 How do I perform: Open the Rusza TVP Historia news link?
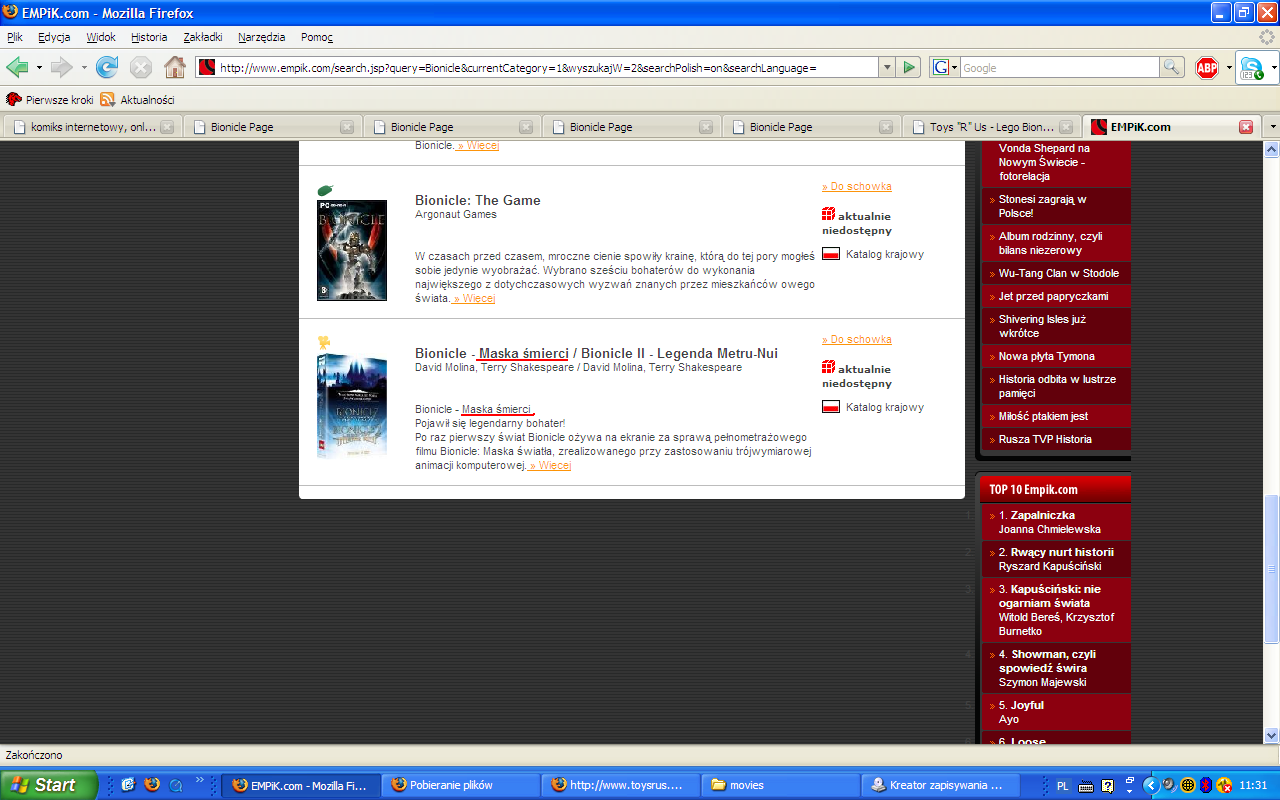(1045, 439)
